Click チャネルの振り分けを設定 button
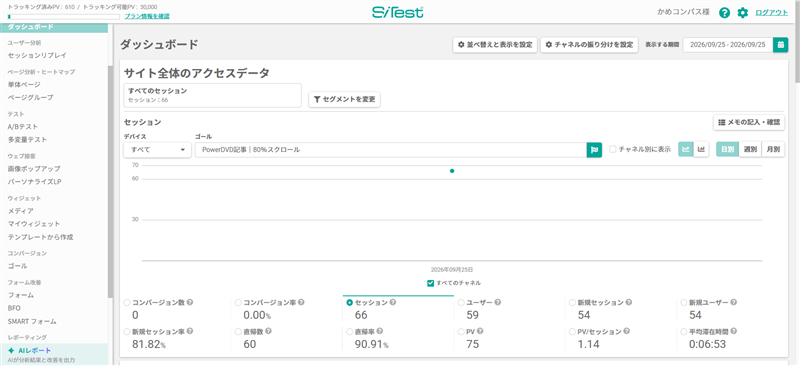The image size is (800, 366). coord(589,45)
